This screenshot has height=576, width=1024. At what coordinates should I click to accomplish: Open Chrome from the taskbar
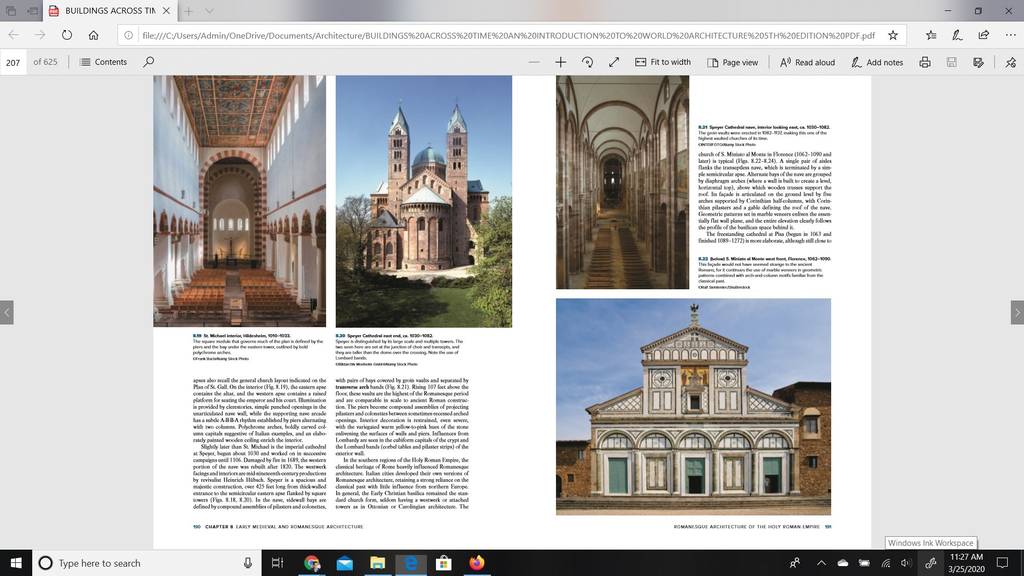312,563
